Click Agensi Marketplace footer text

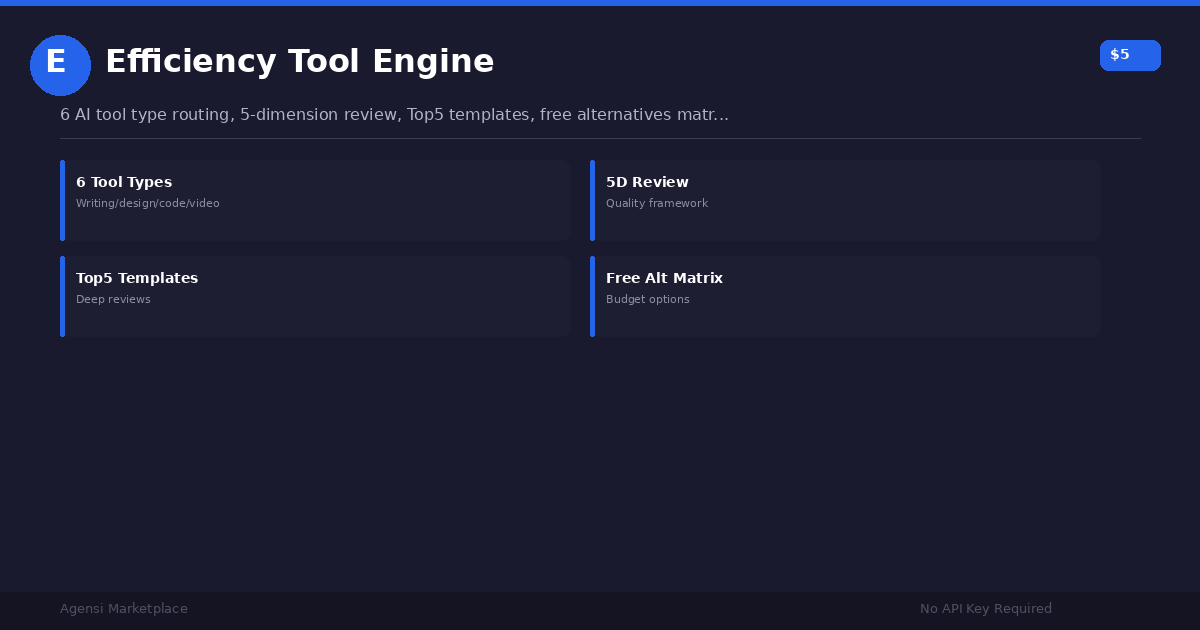point(124,609)
